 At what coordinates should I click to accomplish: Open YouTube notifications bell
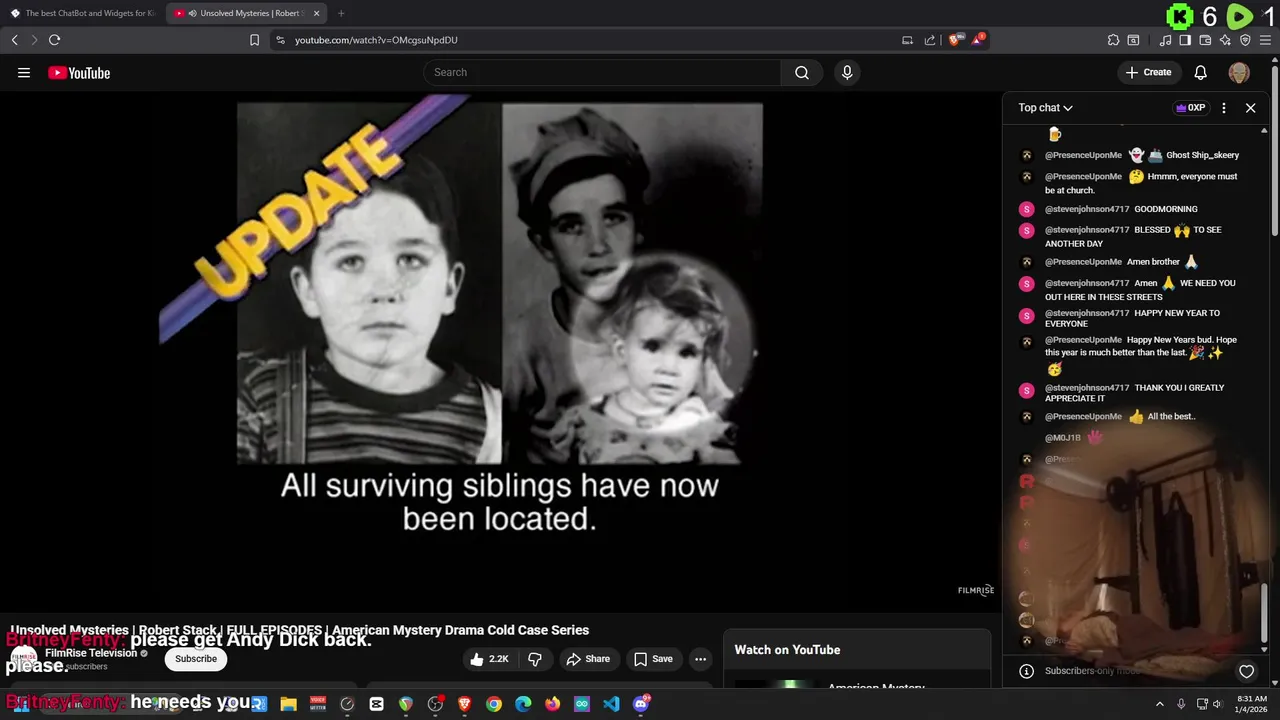tap(1201, 72)
